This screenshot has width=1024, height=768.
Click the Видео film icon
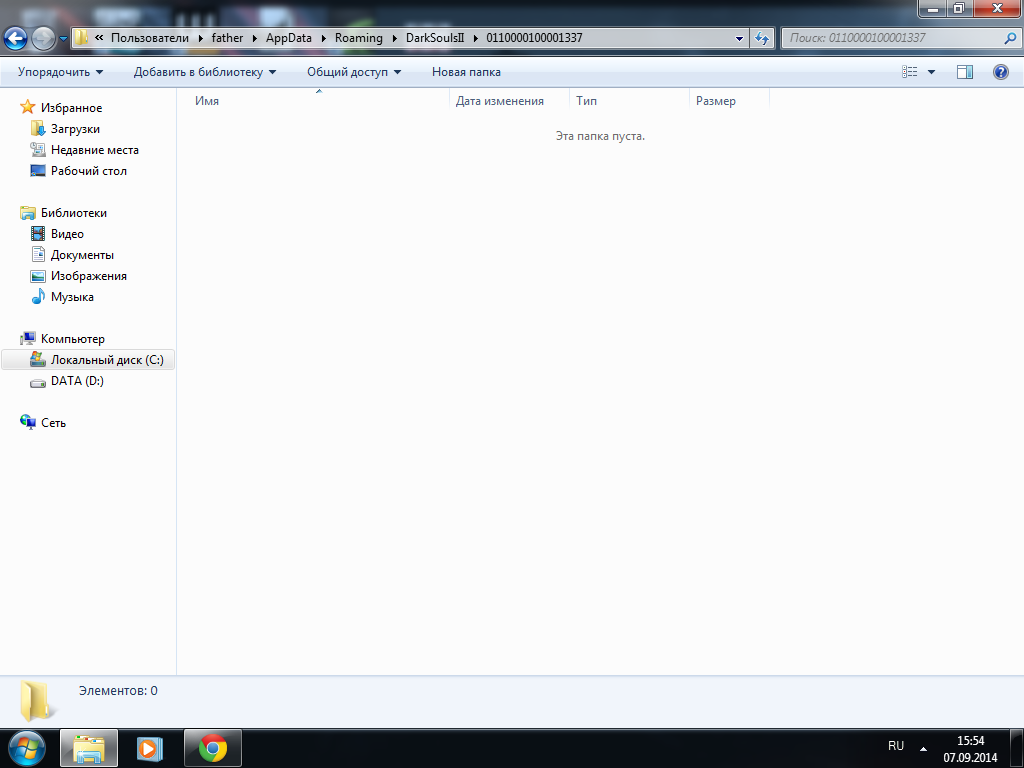[38, 233]
